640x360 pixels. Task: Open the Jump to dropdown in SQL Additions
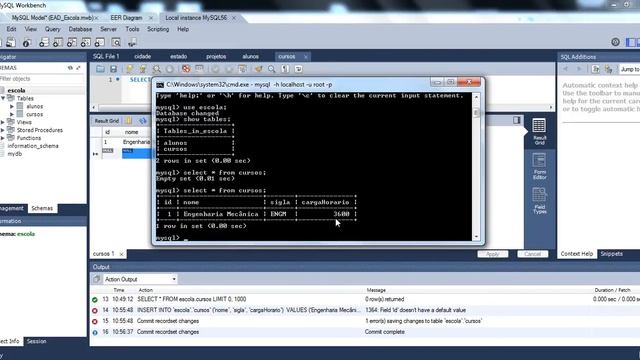point(629,69)
